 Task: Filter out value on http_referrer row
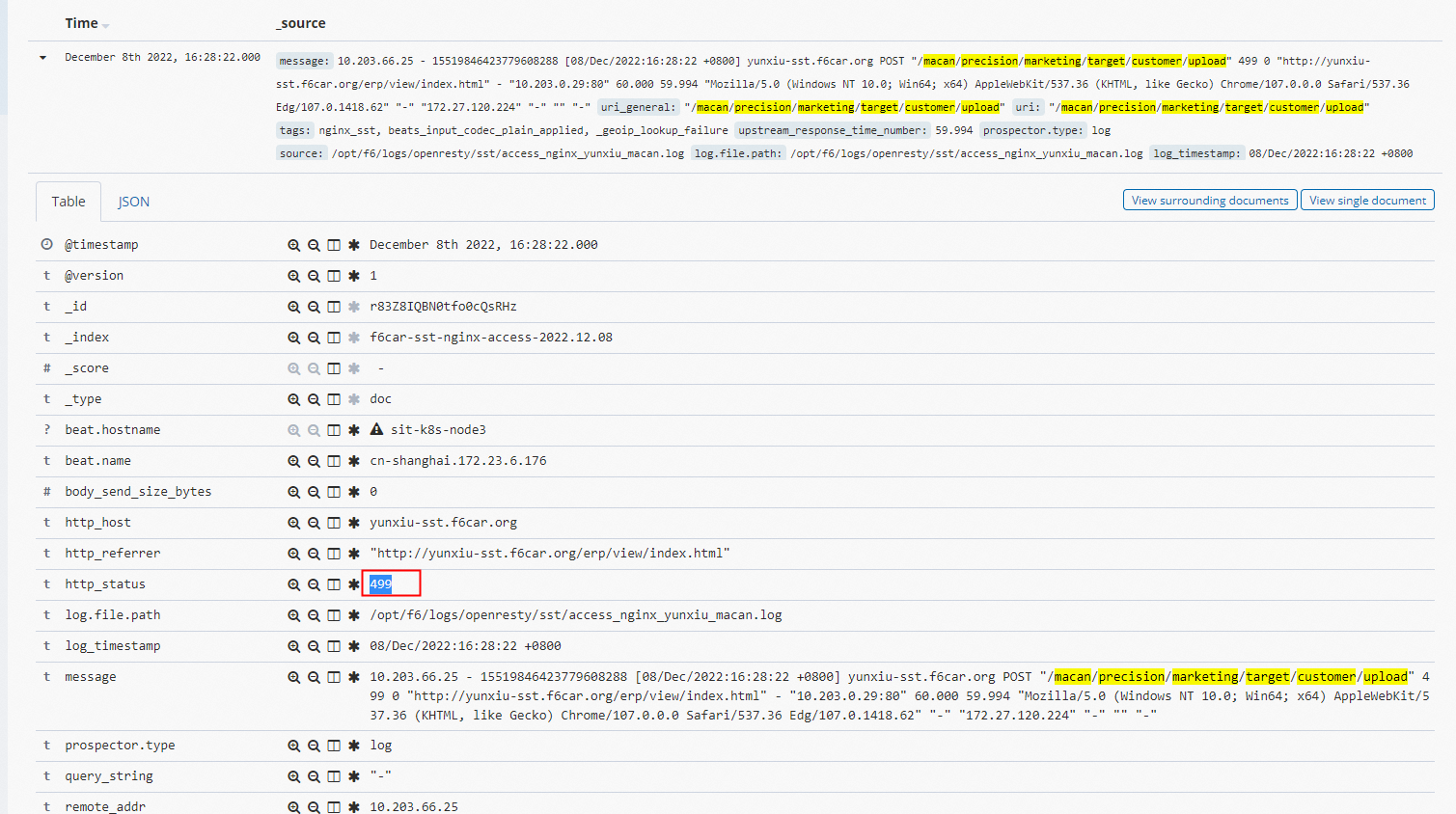(314, 554)
